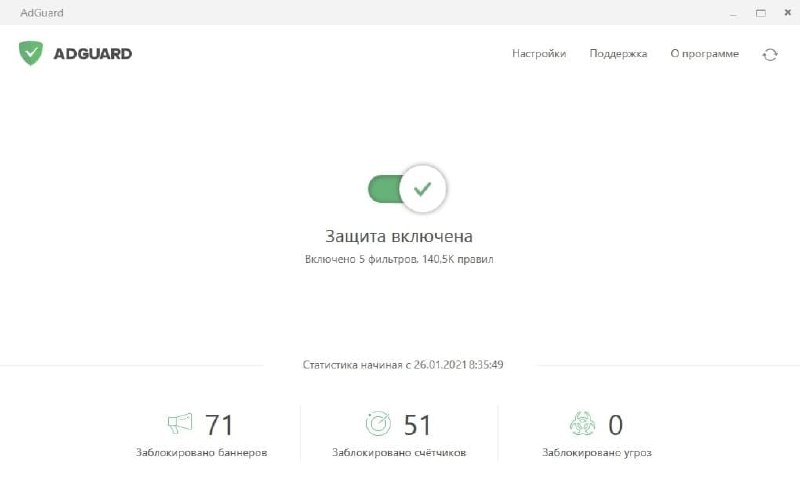Click the number 51 trackers count

[x=417, y=425]
